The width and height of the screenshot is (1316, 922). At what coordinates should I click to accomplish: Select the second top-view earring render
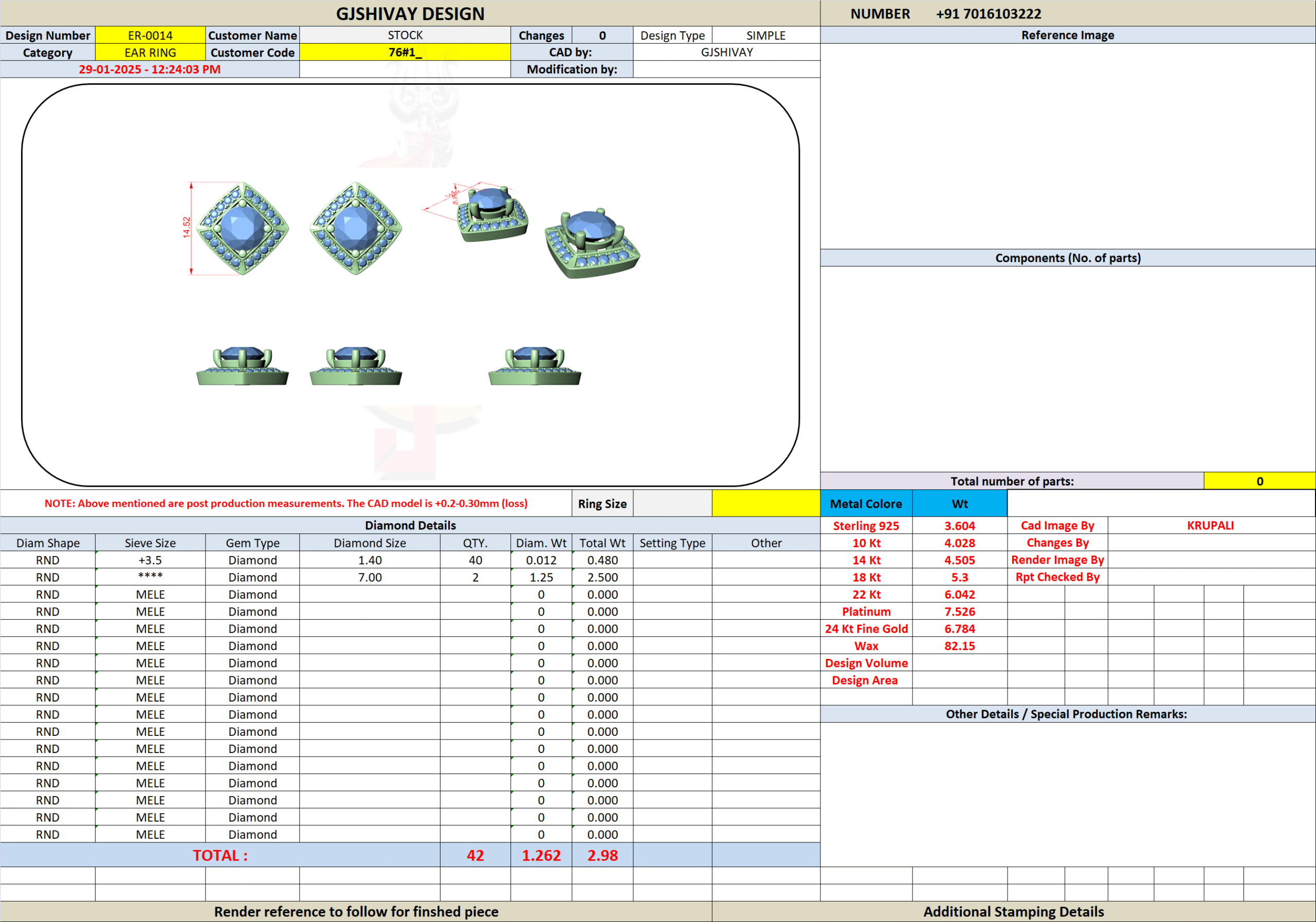coord(355,228)
